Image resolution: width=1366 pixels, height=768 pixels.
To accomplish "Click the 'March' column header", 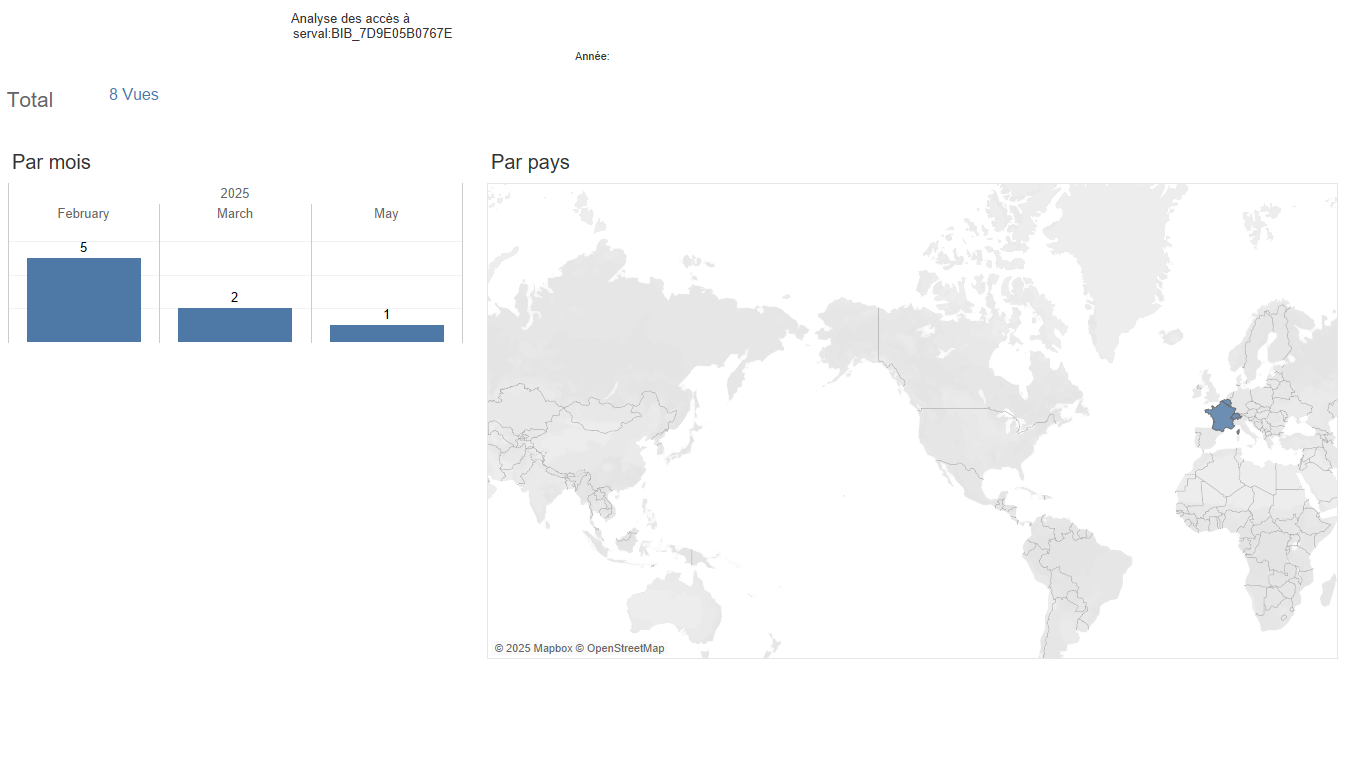I will 235,214.
